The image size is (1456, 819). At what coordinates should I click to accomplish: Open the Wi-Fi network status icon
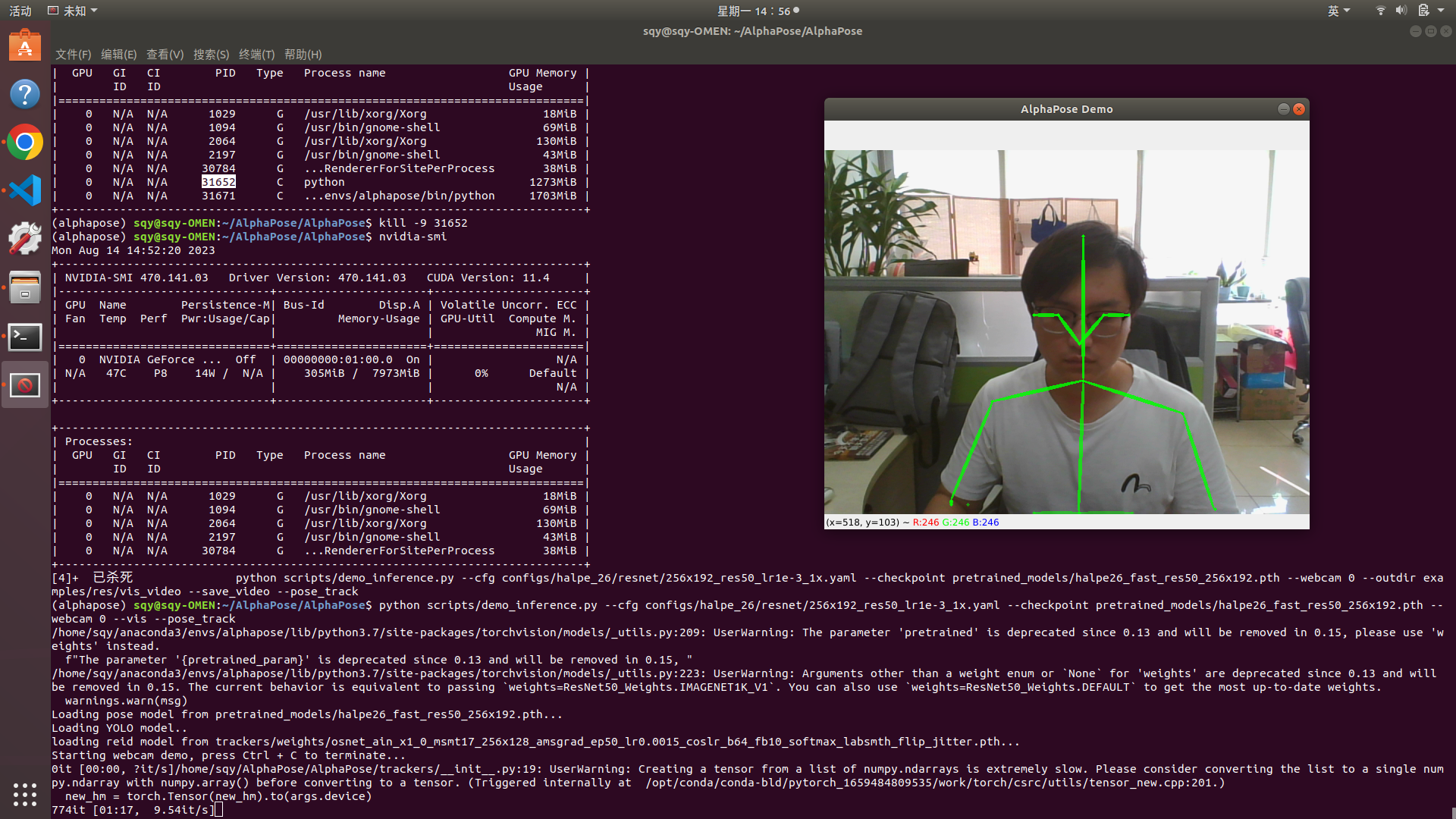click(1380, 11)
